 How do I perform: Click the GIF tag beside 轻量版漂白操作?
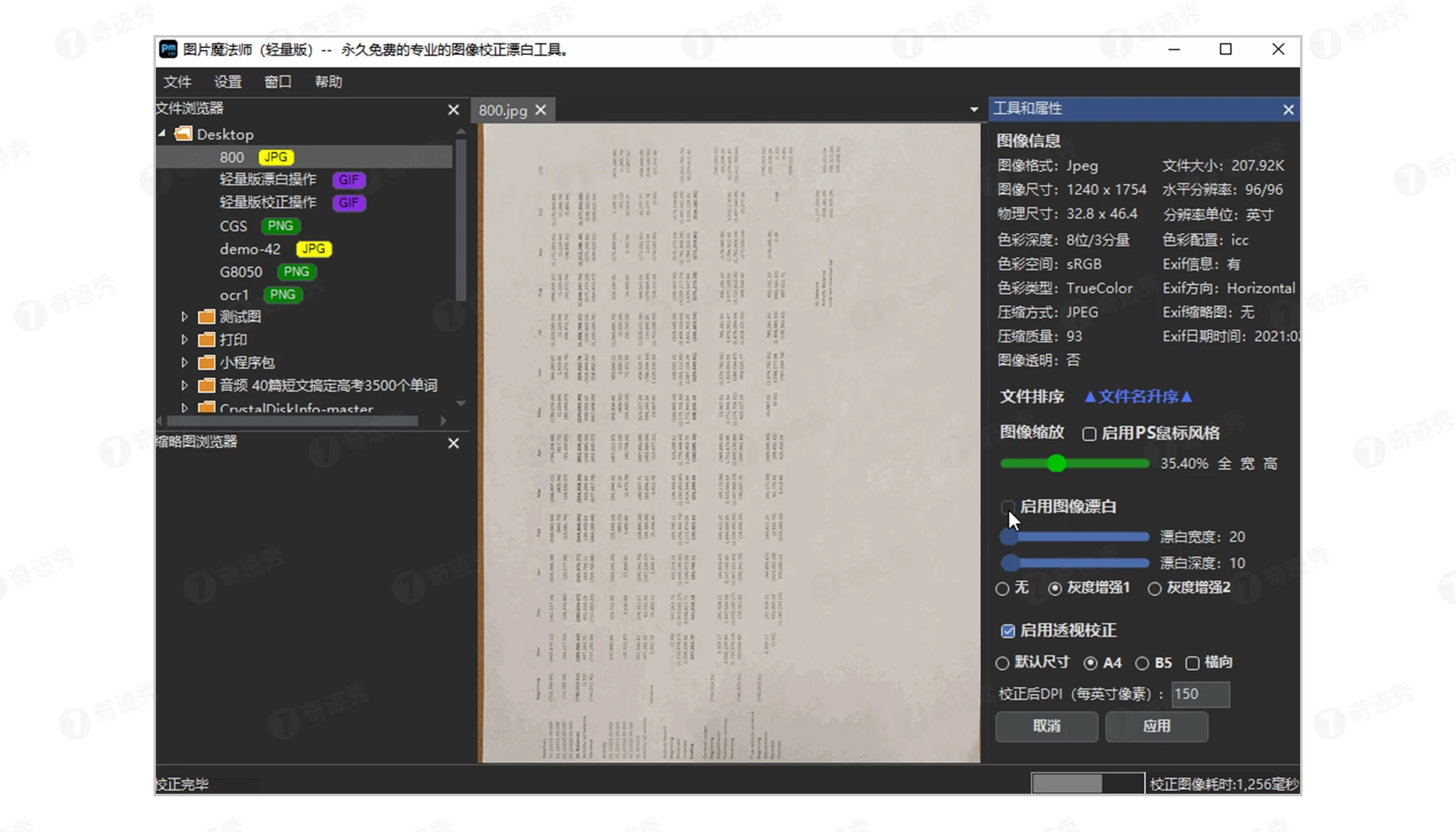tap(349, 180)
